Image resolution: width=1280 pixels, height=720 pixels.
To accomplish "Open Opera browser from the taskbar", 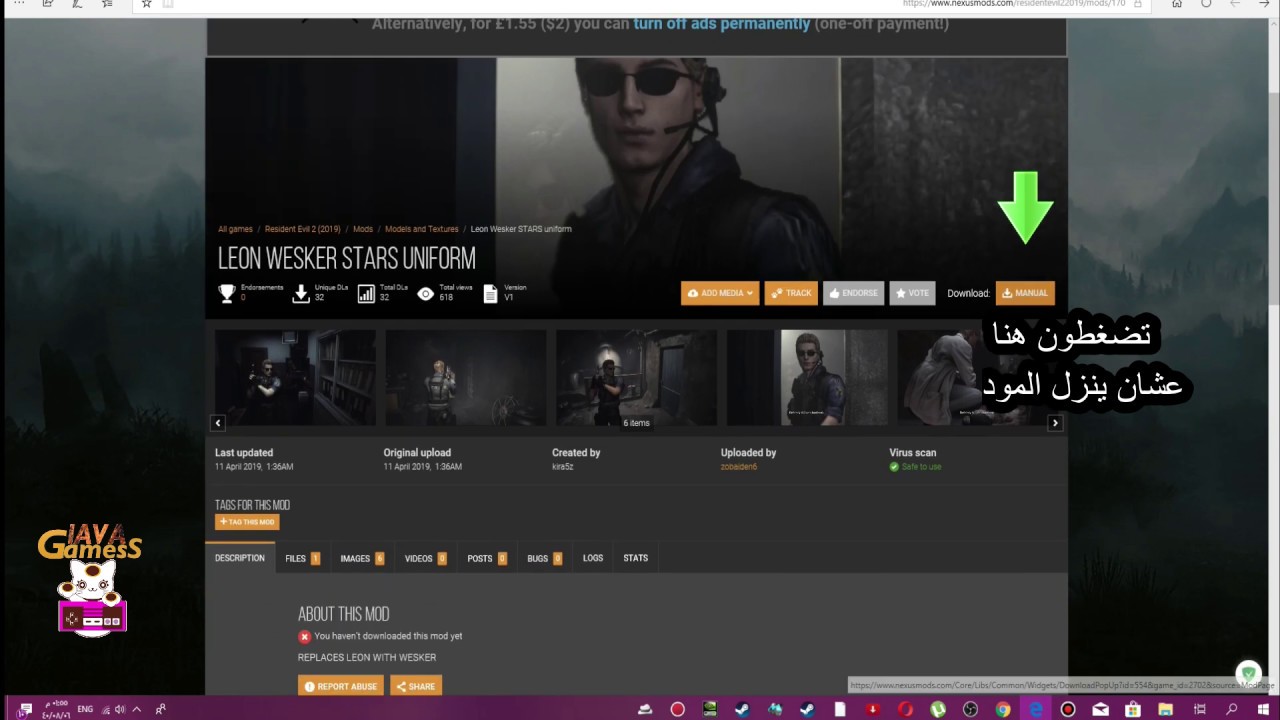I will coord(905,709).
